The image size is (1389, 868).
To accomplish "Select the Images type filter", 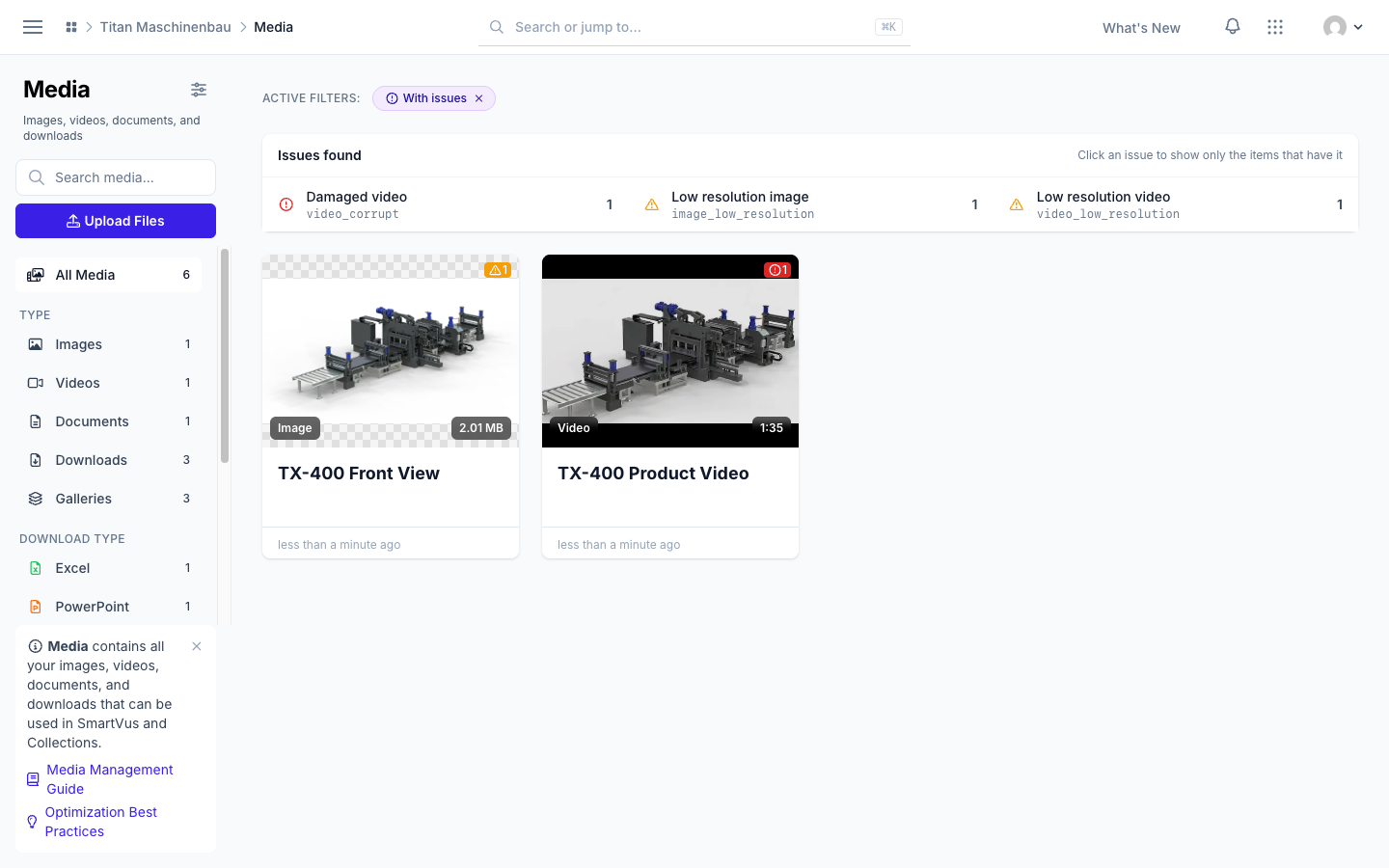I will tap(109, 344).
